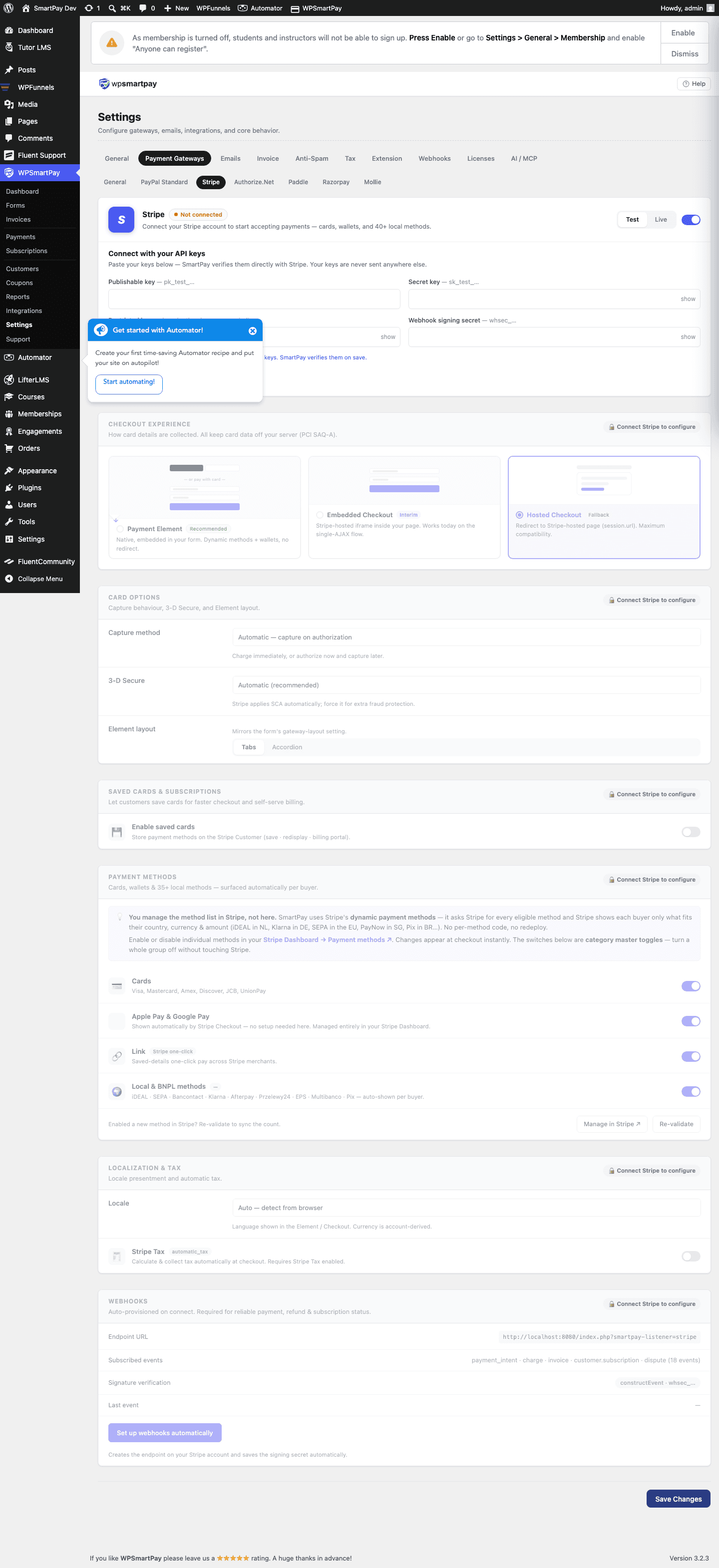The width and height of the screenshot is (719, 1568).
Task: Open the AI / MCP tab
Action: pyautogui.click(x=524, y=158)
